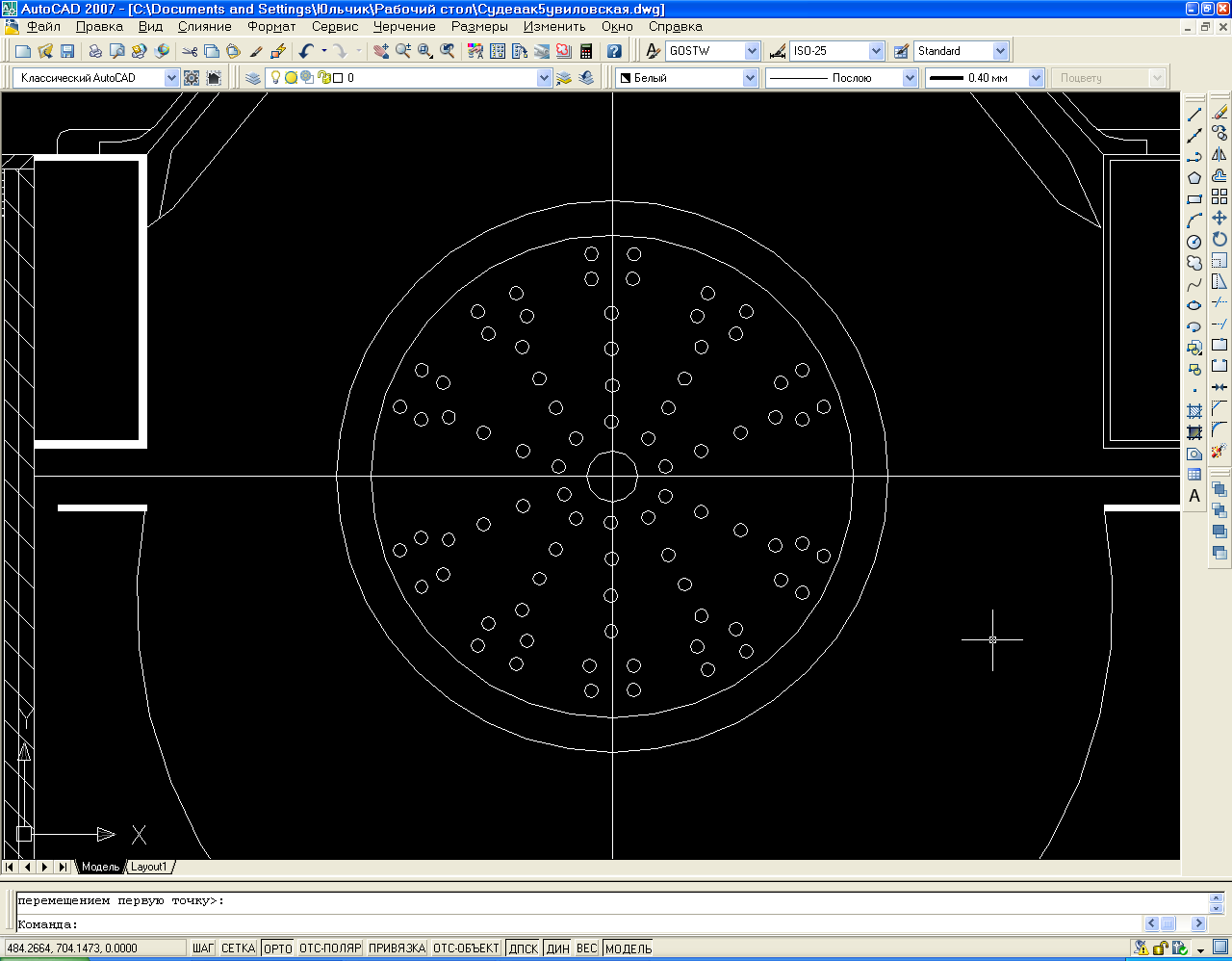
Task: Expand the Классический AutoCAD workspace dropdown
Action: 171,78
